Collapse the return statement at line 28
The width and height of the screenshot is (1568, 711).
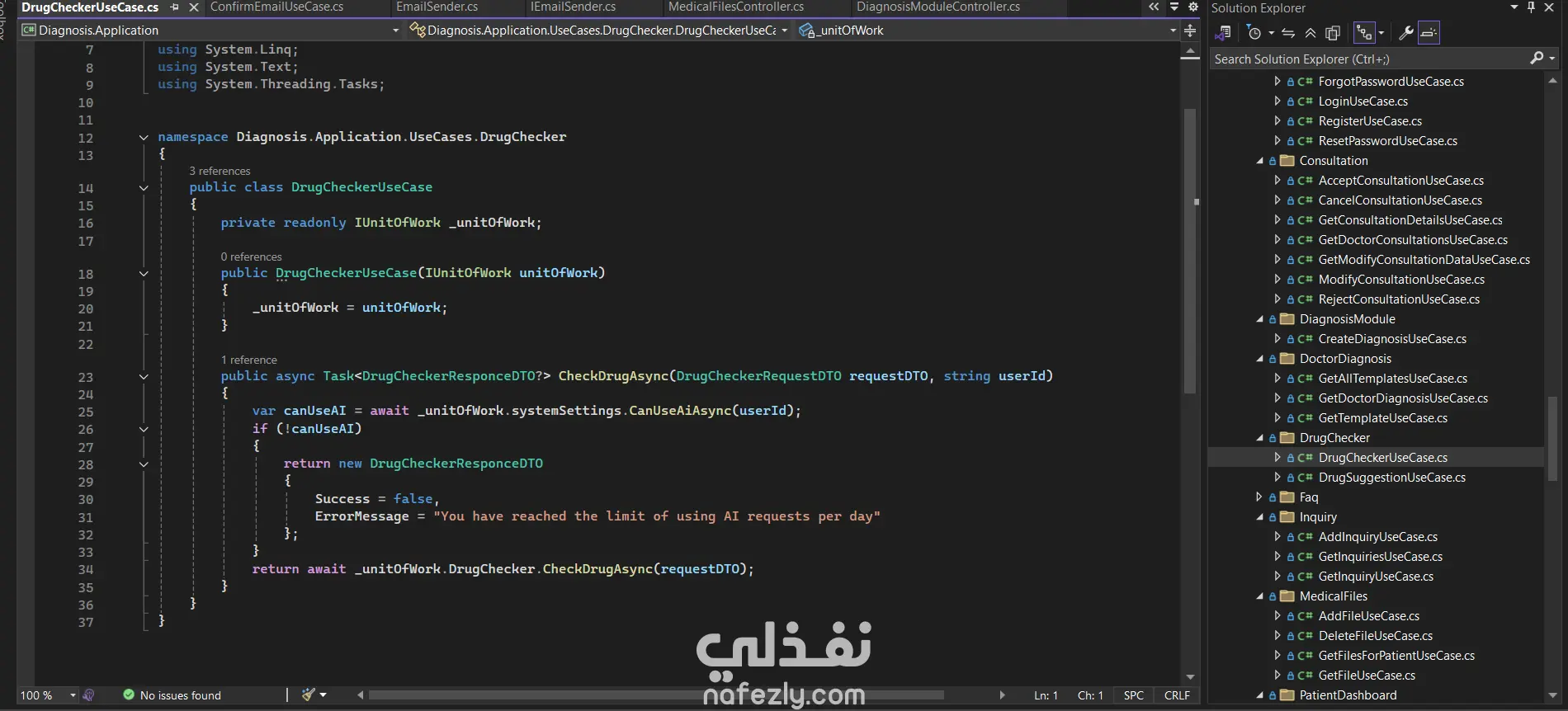tap(144, 464)
